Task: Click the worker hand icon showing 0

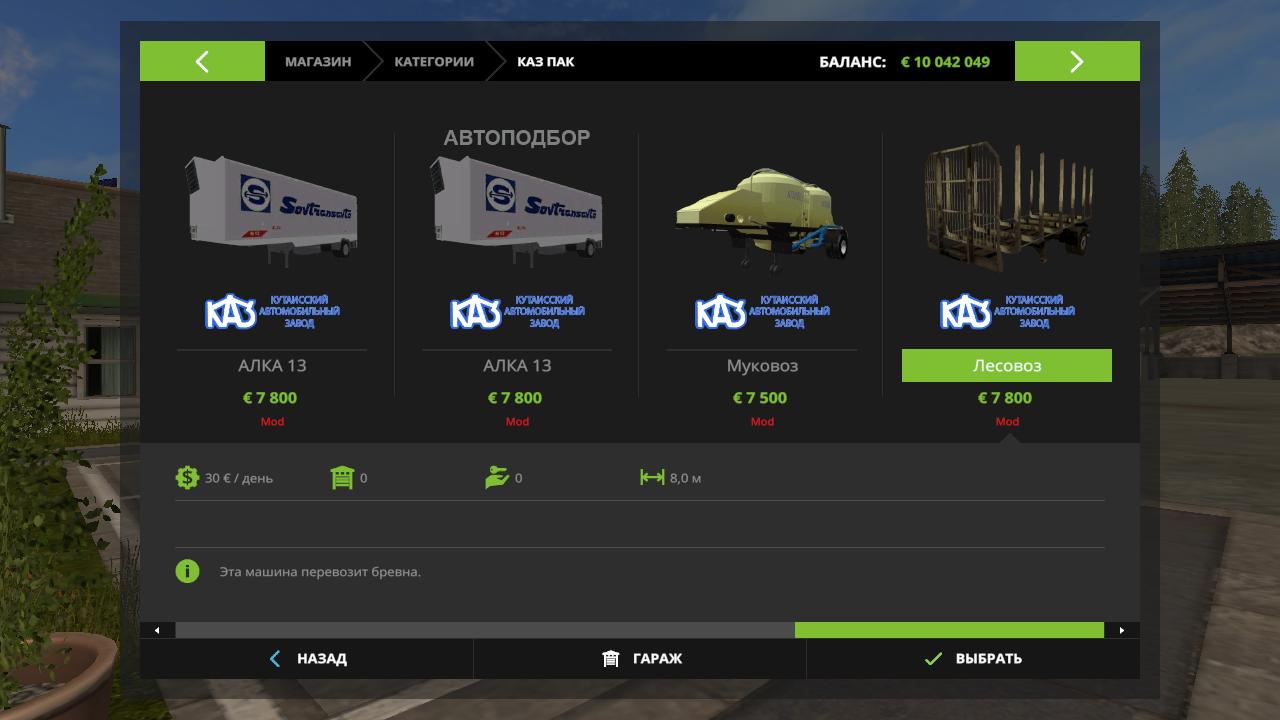Action: pos(497,478)
